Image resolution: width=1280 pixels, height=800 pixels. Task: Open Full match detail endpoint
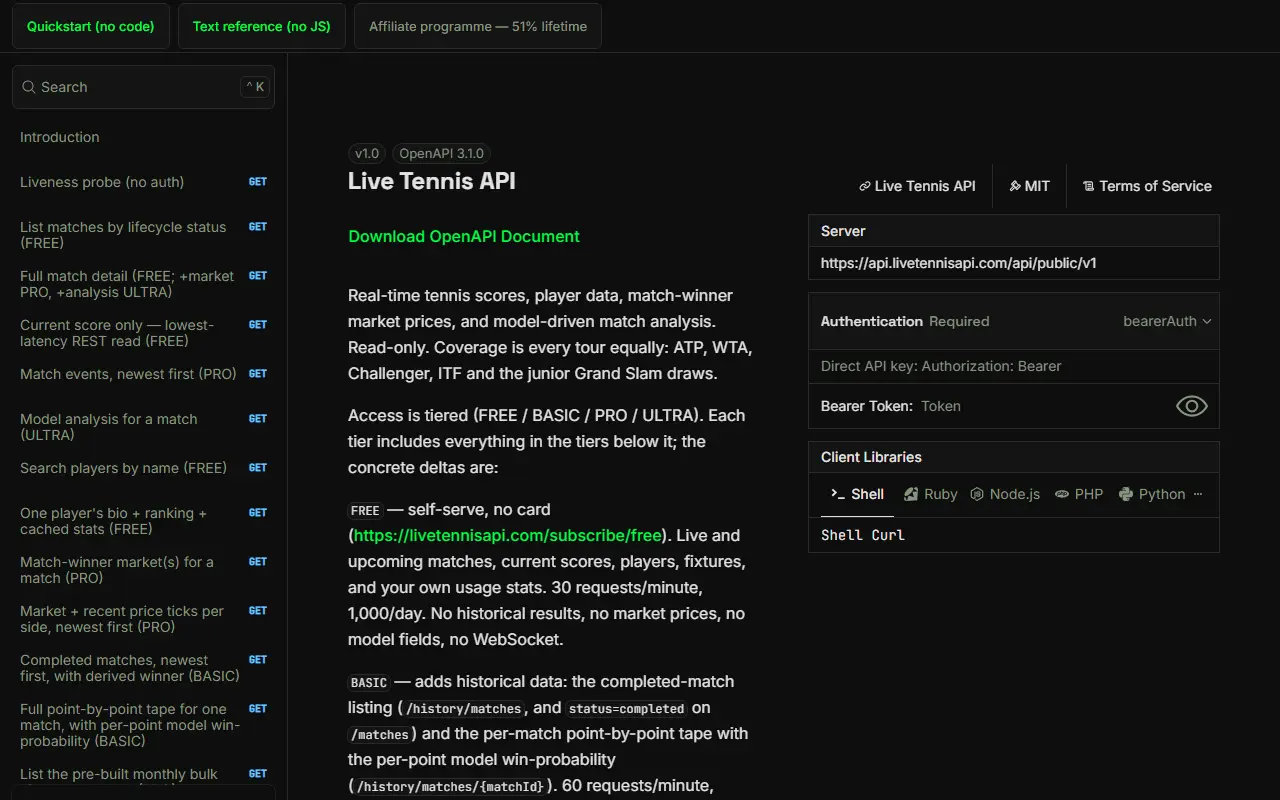point(143,284)
